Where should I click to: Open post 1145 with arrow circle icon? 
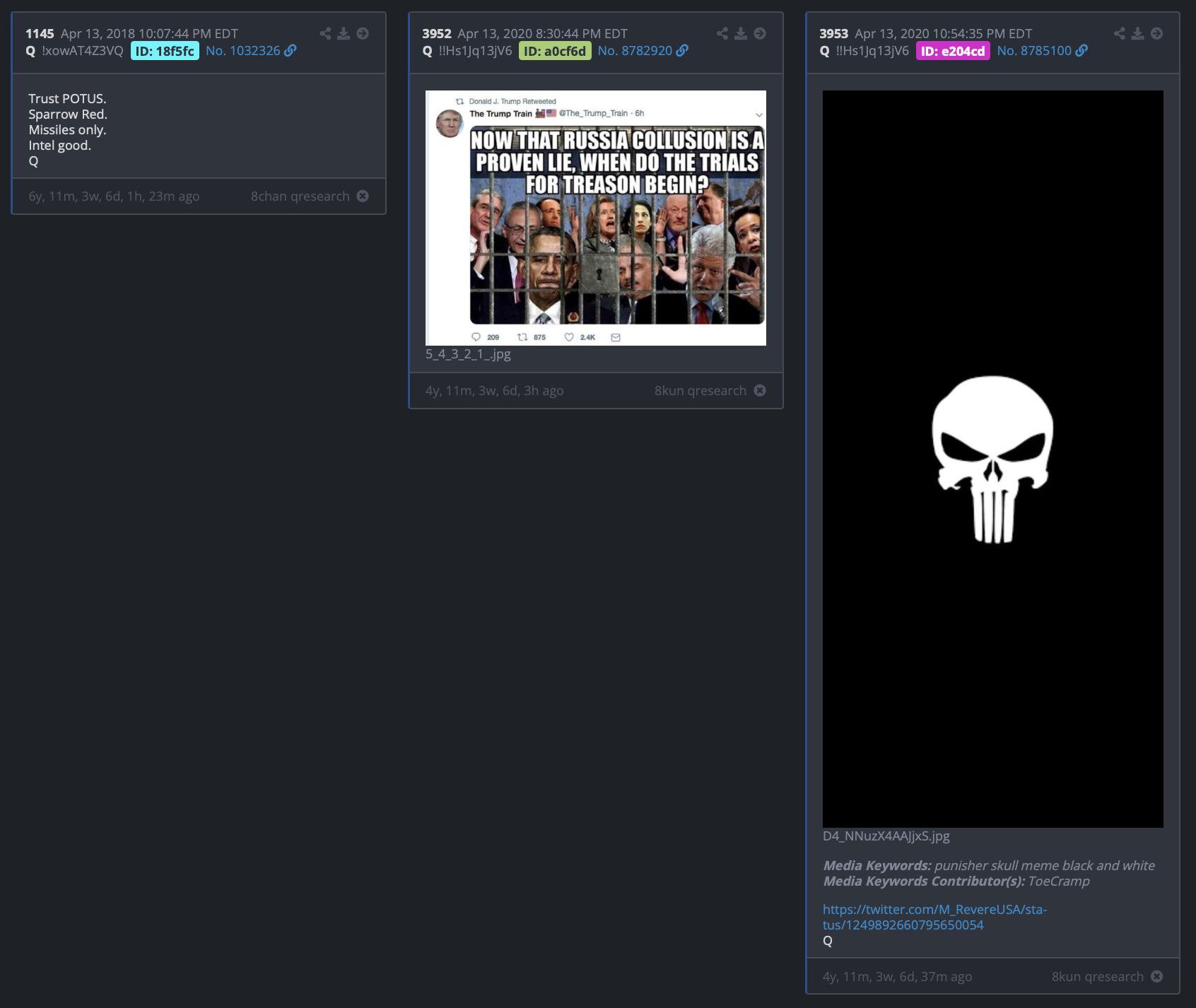[x=363, y=33]
